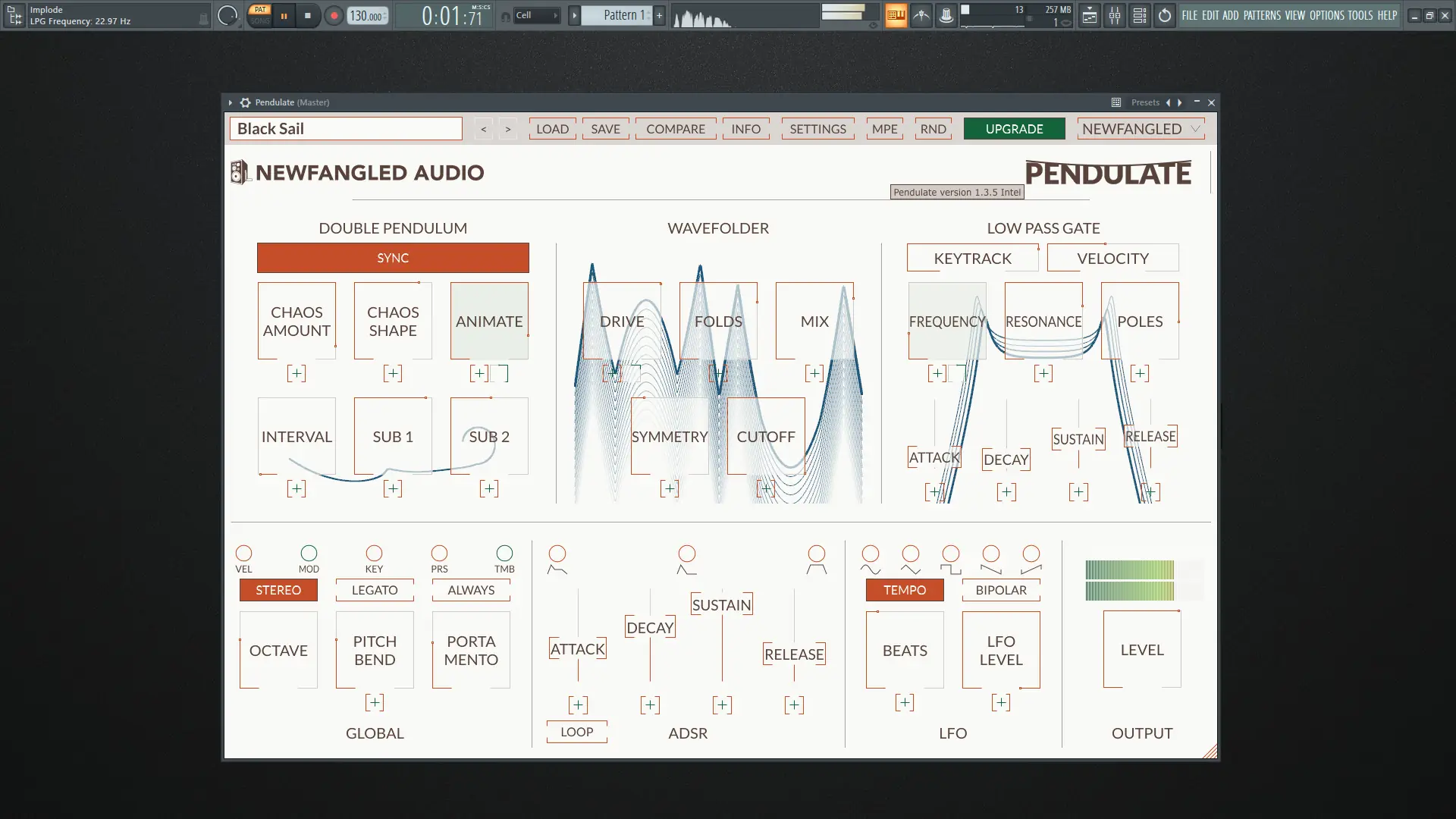Enable the LOOP toggle in ADSR
The image size is (1456, 819).
pyautogui.click(x=577, y=732)
